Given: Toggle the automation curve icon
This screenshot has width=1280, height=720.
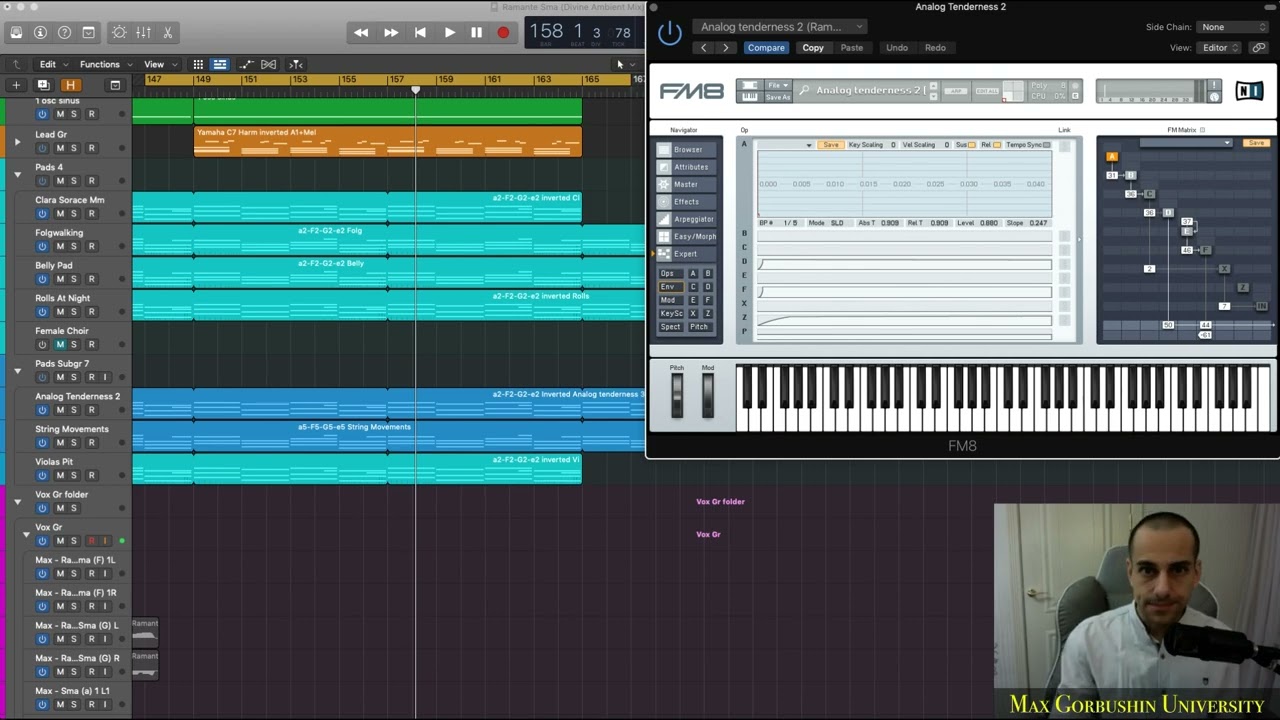Looking at the screenshot, I should (x=244, y=64).
